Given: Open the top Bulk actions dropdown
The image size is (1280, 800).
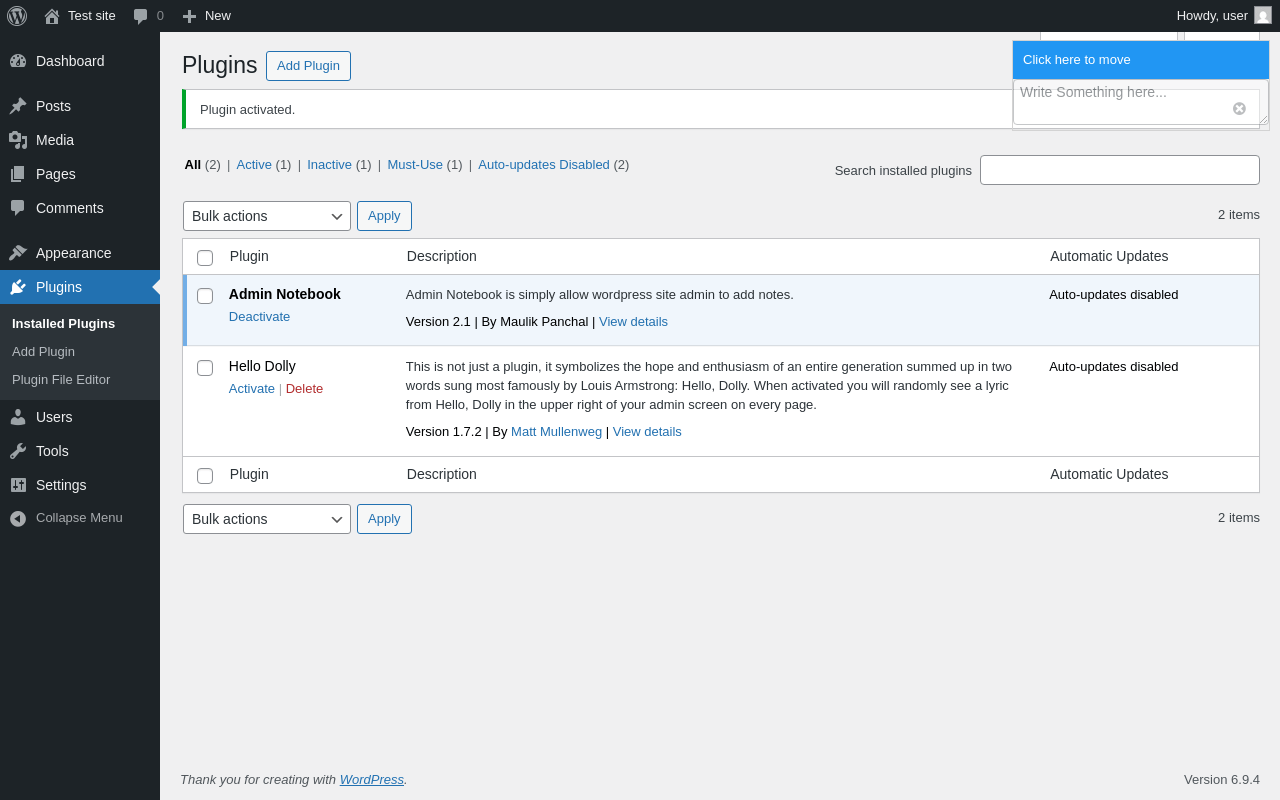Looking at the screenshot, I should [267, 216].
